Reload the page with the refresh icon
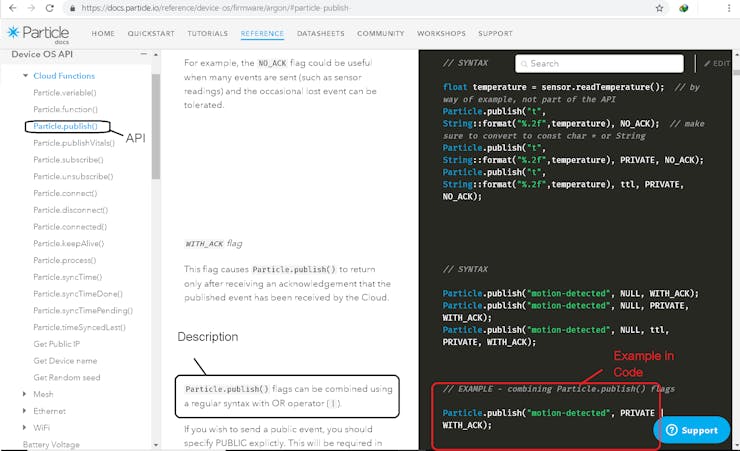 click(50, 8)
